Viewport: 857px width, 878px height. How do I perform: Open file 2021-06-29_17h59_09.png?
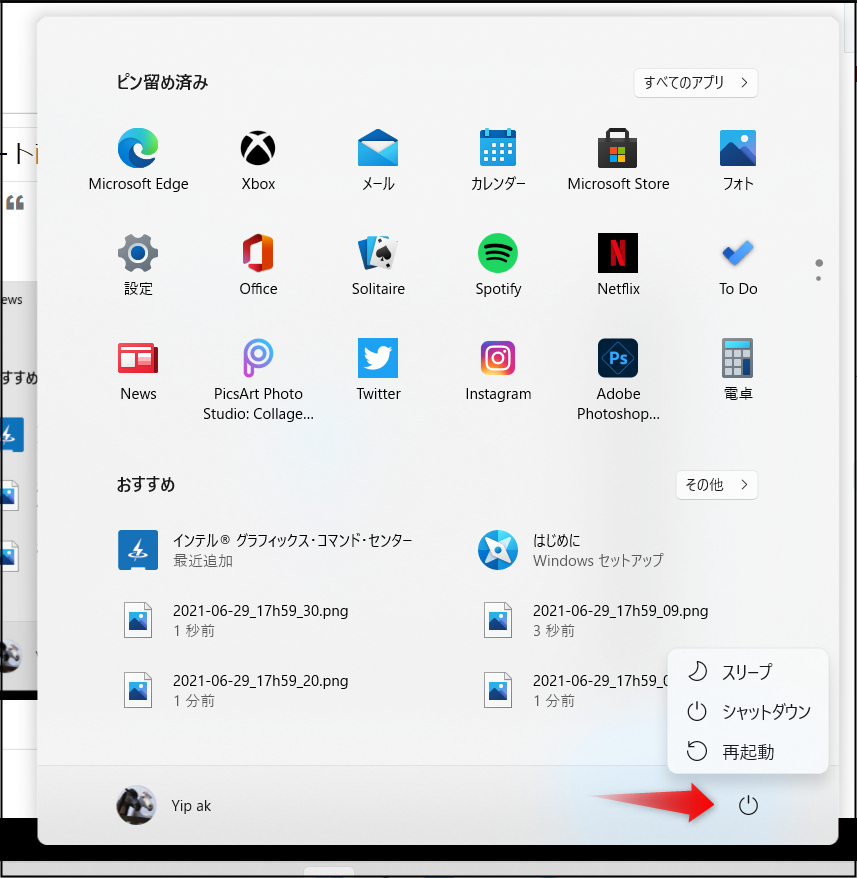click(595, 620)
